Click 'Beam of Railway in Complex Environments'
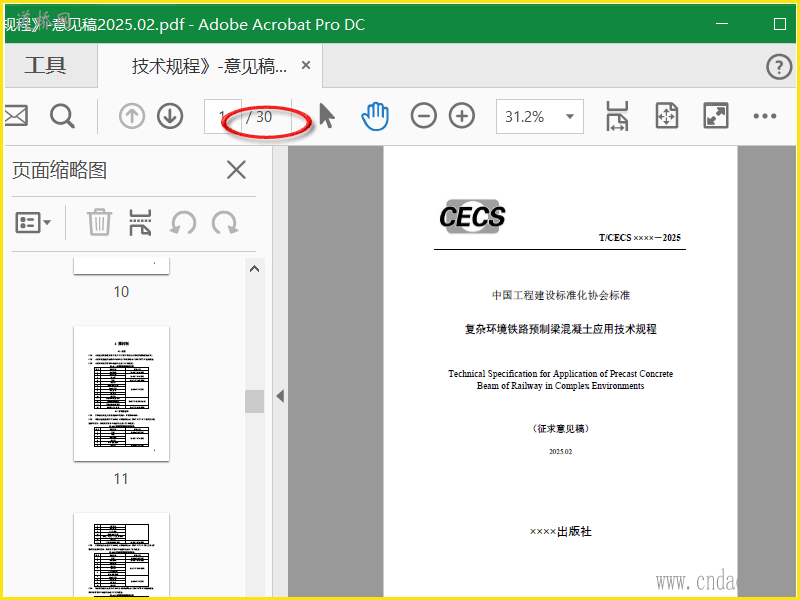The image size is (800, 600). click(x=560, y=386)
